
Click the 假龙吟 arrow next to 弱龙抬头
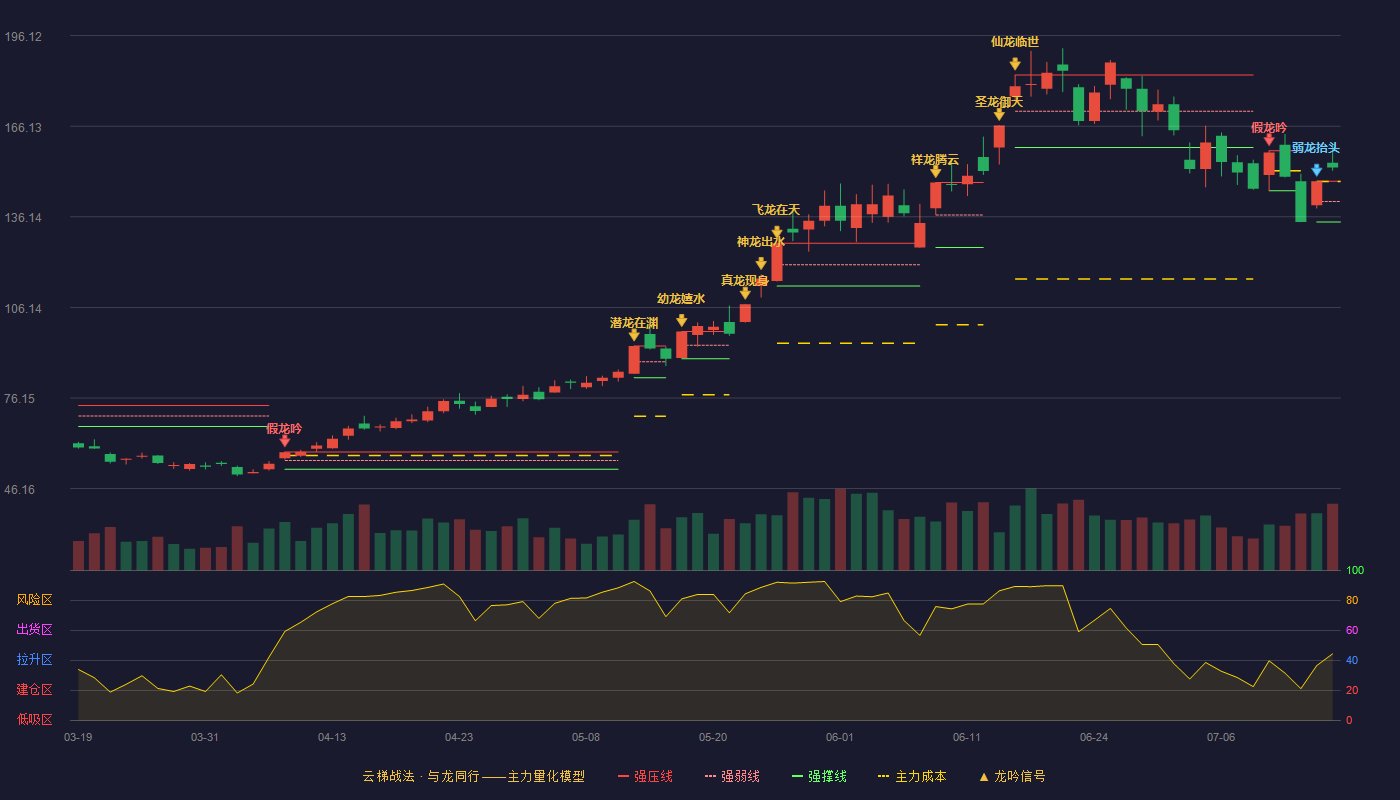tap(1269, 140)
